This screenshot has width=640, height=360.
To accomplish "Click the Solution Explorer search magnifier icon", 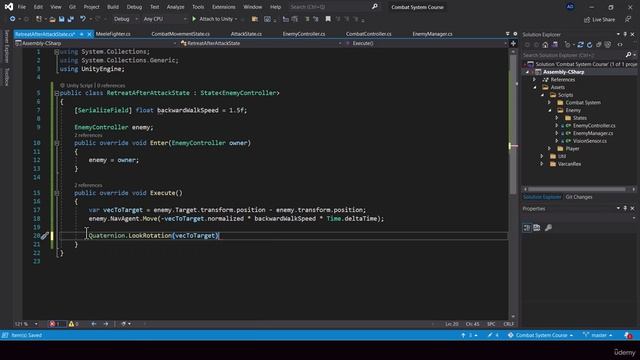I will coord(629,55).
